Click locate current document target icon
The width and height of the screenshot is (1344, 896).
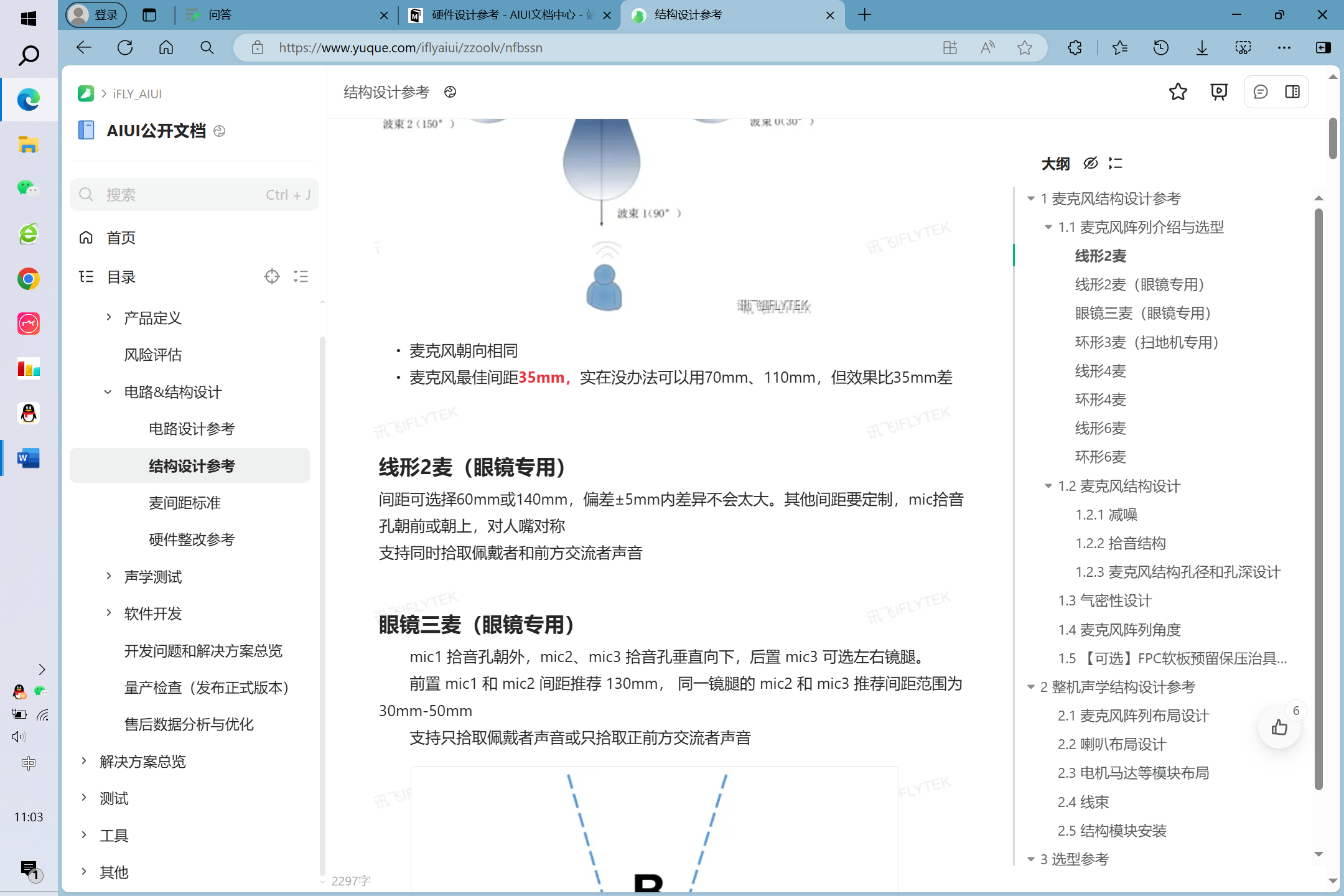(271, 276)
